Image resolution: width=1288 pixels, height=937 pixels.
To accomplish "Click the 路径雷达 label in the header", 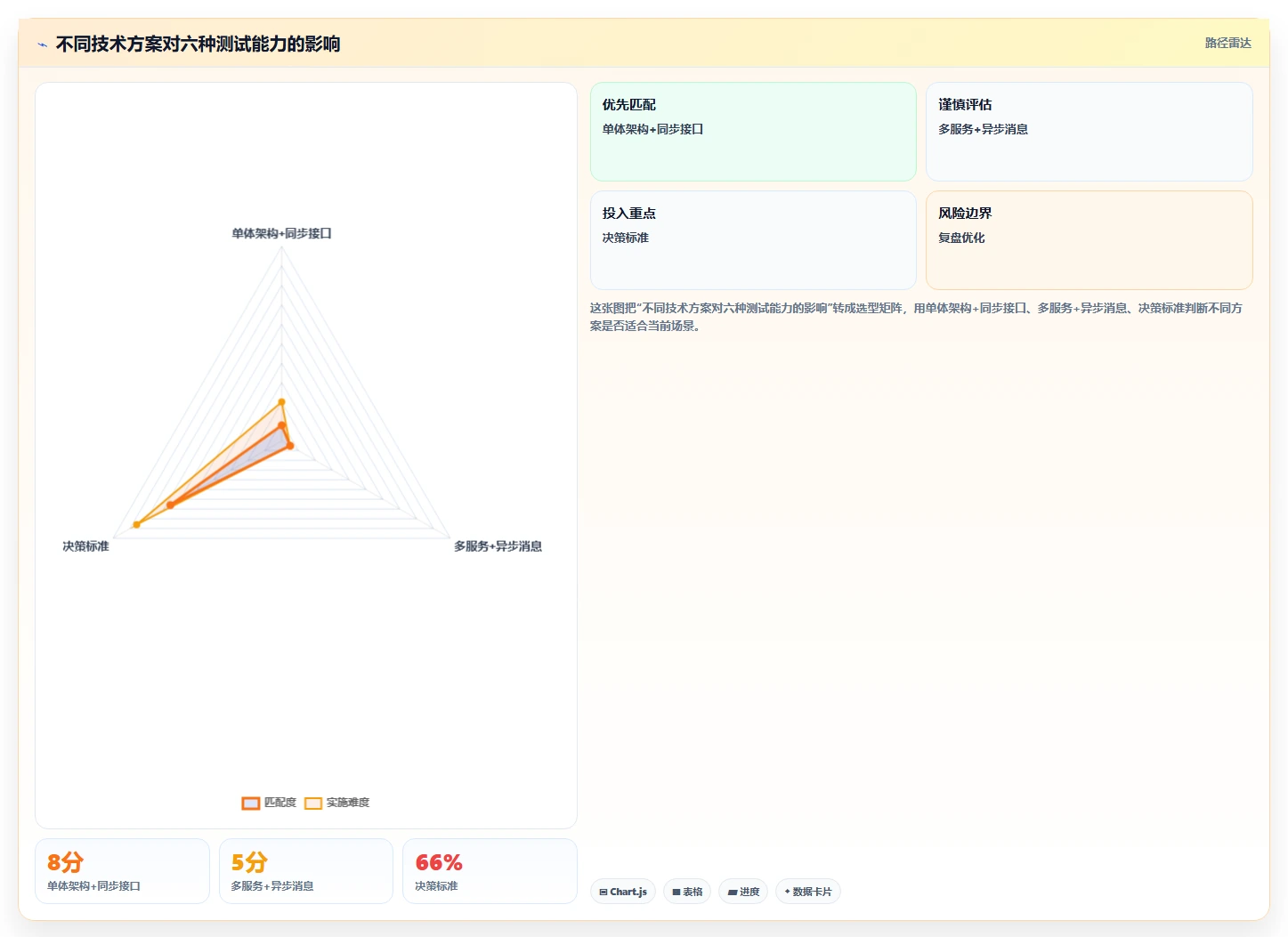I will (1227, 43).
